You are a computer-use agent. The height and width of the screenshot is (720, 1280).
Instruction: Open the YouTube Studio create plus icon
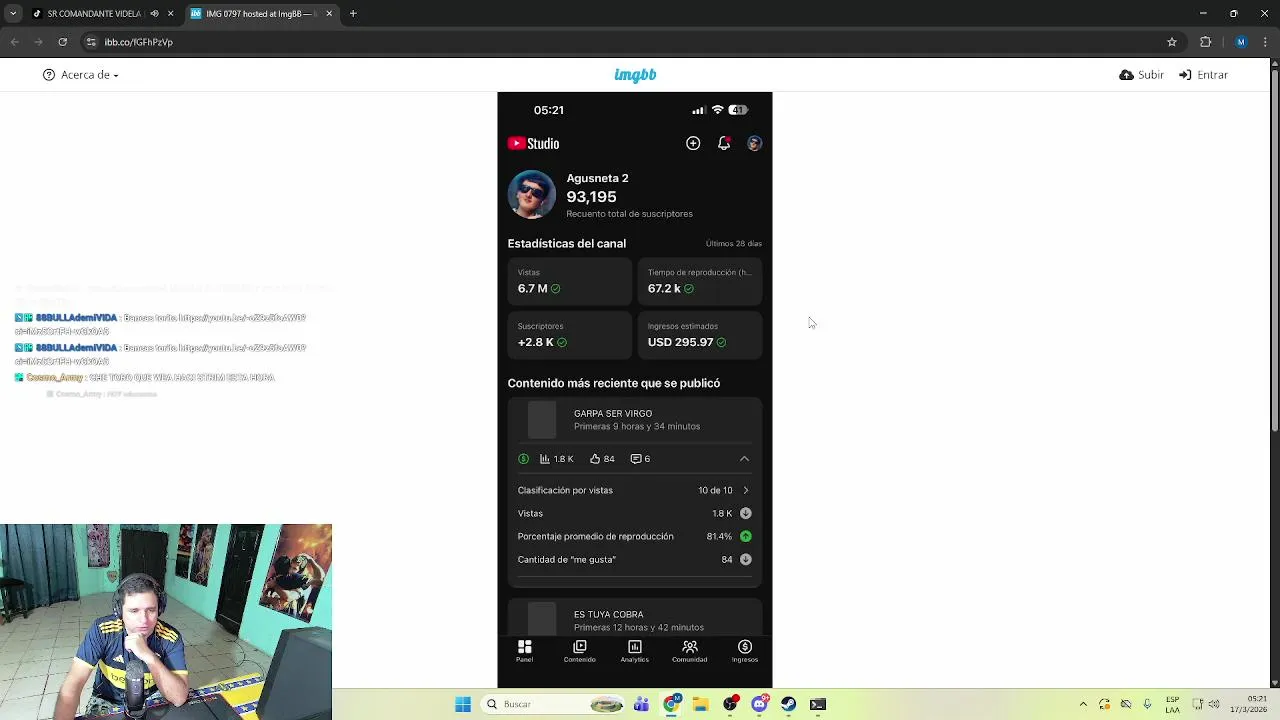[x=693, y=143]
